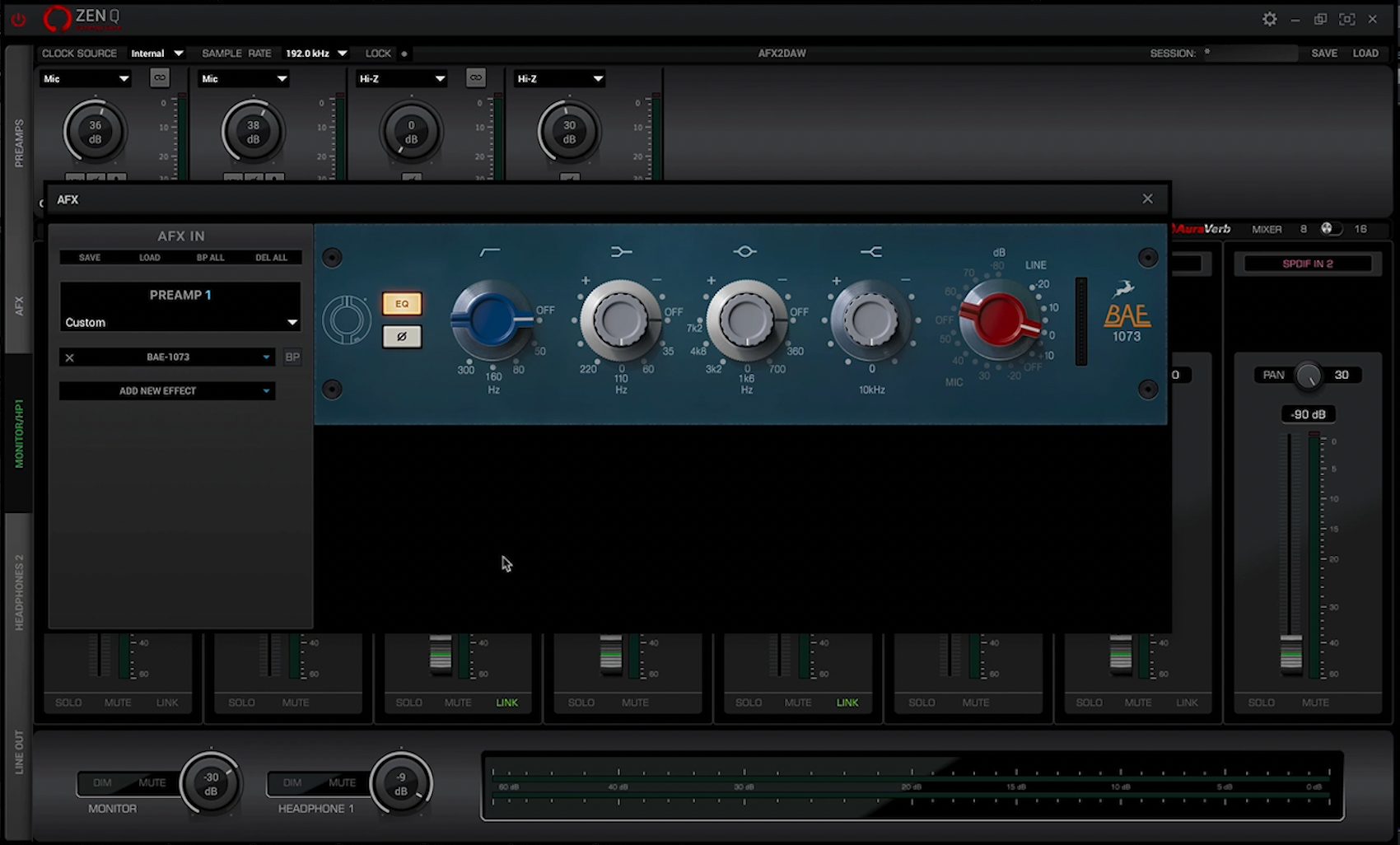Solo the SPDIF IN 2 mixer channel
This screenshot has width=1400, height=845.
(1261, 703)
